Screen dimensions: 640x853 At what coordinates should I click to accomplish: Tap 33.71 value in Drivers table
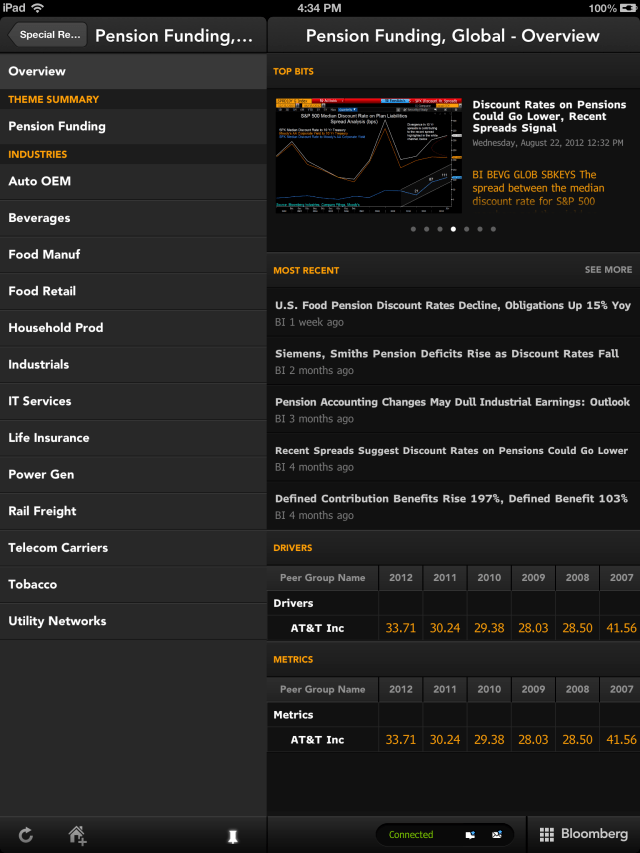(401, 628)
